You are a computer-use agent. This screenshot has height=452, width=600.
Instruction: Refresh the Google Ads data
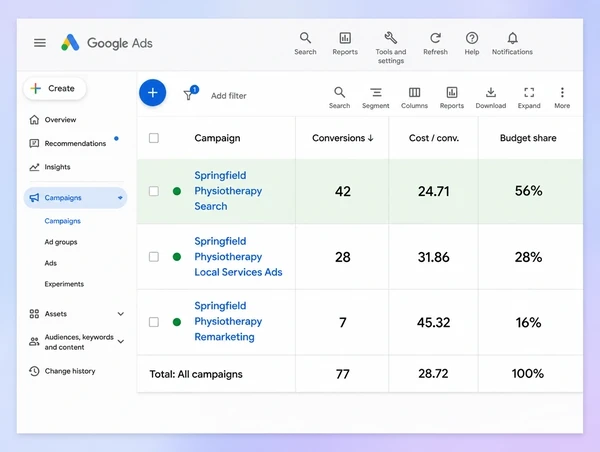pos(435,44)
